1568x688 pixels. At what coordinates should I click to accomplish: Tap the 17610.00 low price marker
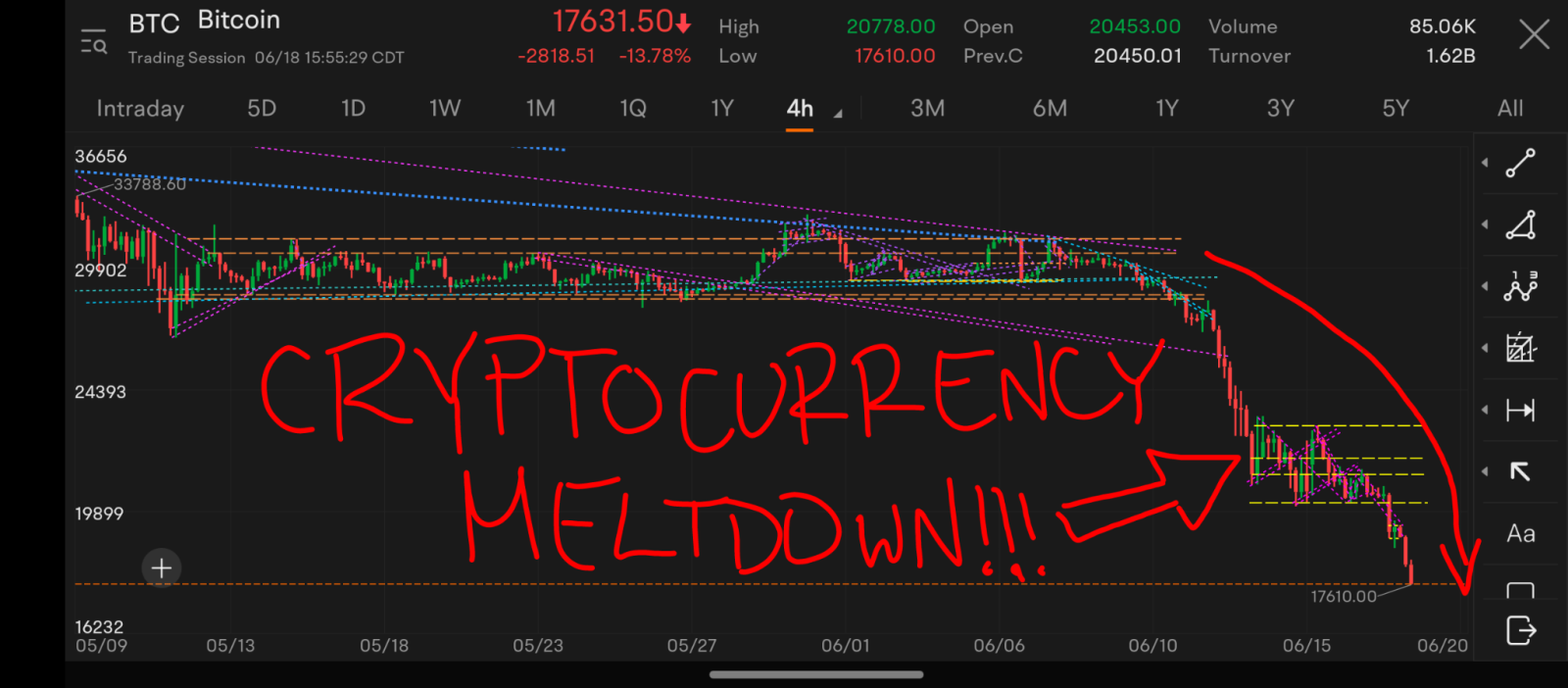click(x=1344, y=596)
